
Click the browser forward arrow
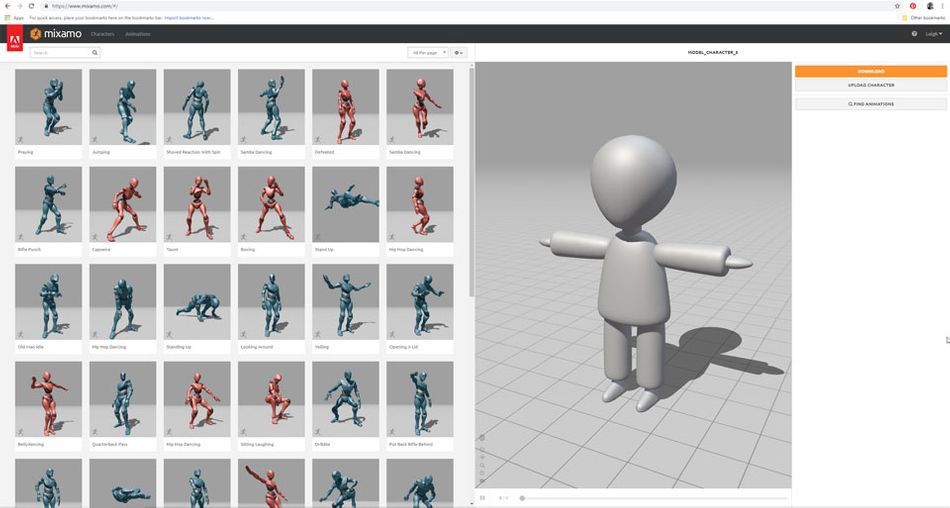pos(19,6)
